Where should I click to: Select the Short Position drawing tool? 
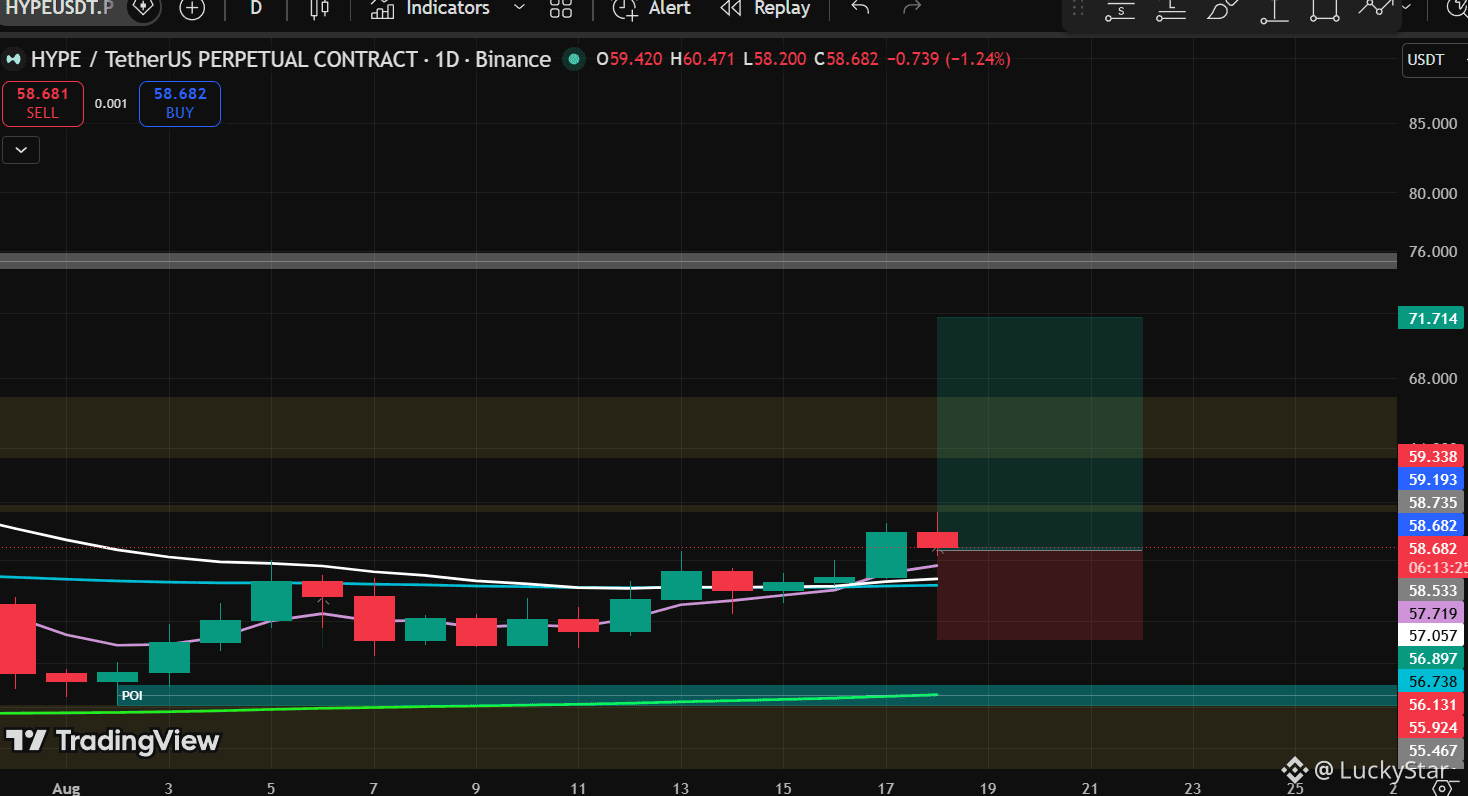tap(1120, 9)
